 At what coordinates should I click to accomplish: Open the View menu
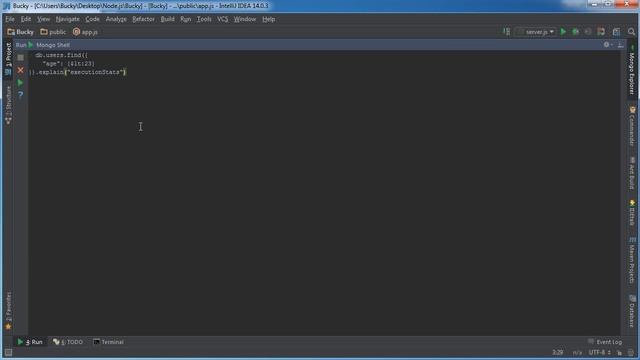point(43,19)
